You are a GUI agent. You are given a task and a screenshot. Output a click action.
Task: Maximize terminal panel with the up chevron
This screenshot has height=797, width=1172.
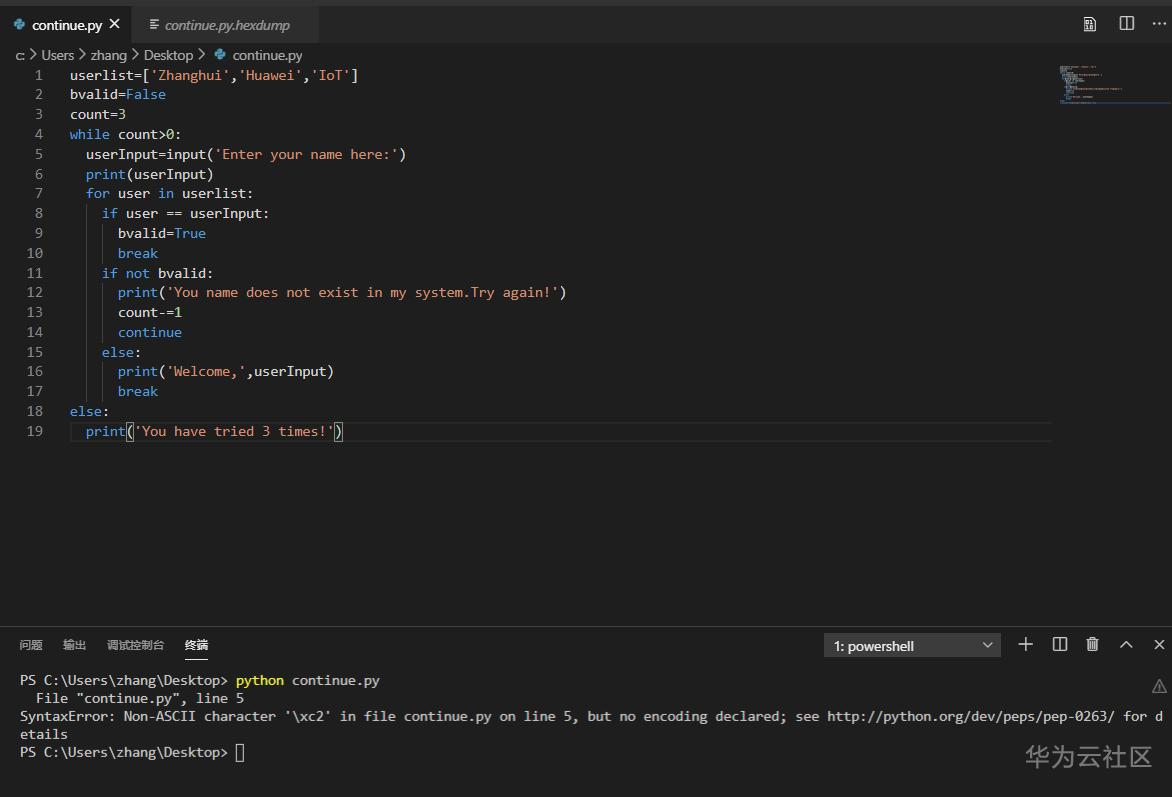tap(1126, 645)
